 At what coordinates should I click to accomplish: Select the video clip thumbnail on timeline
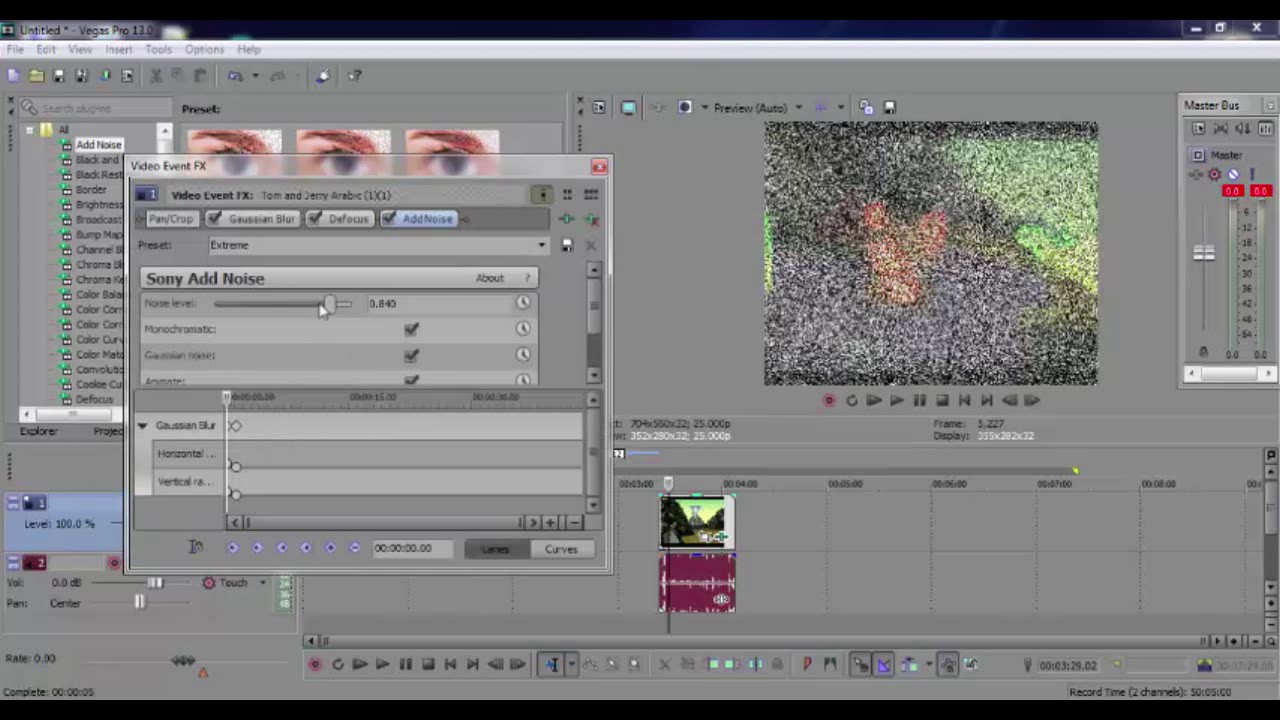tap(697, 522)
